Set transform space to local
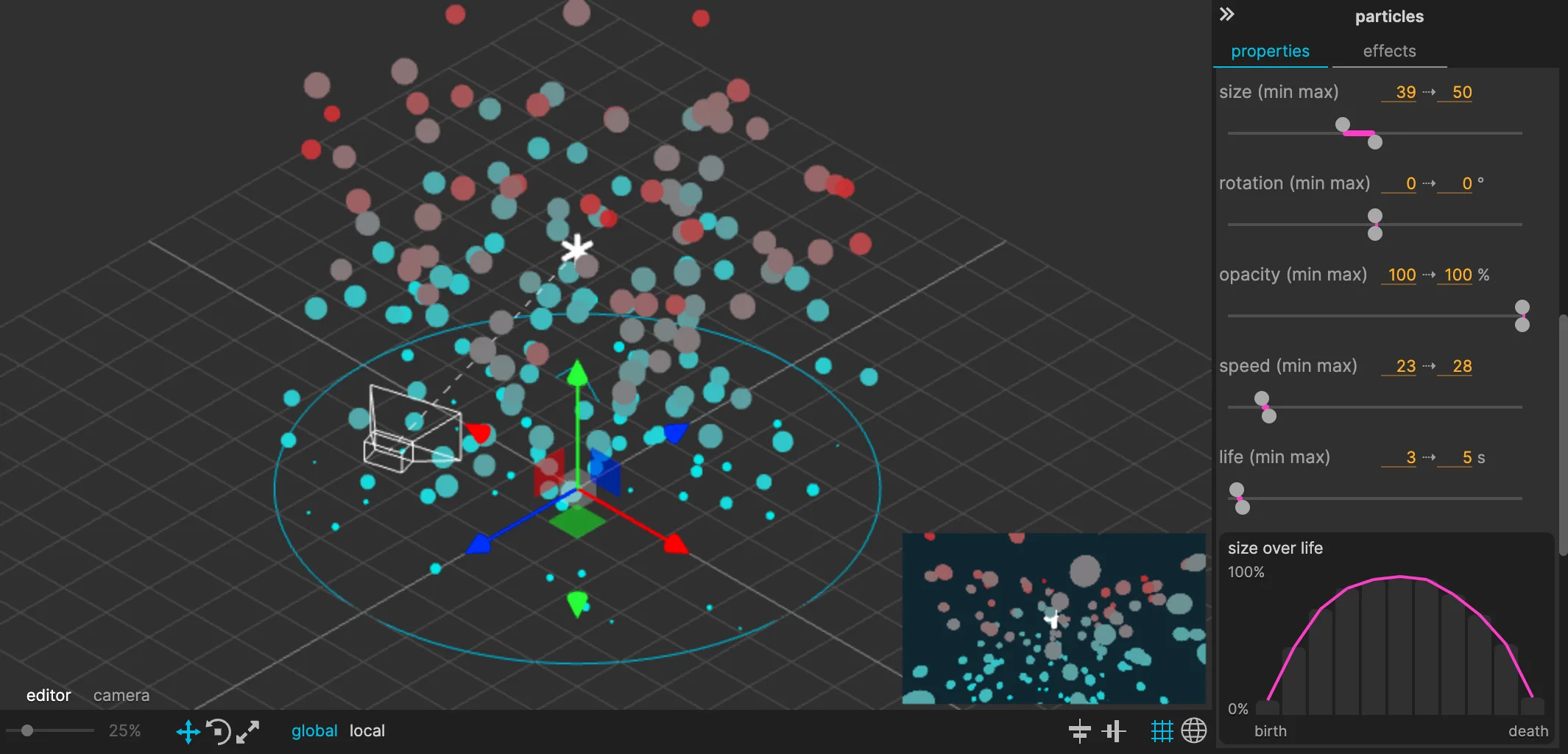 point(367,730)
